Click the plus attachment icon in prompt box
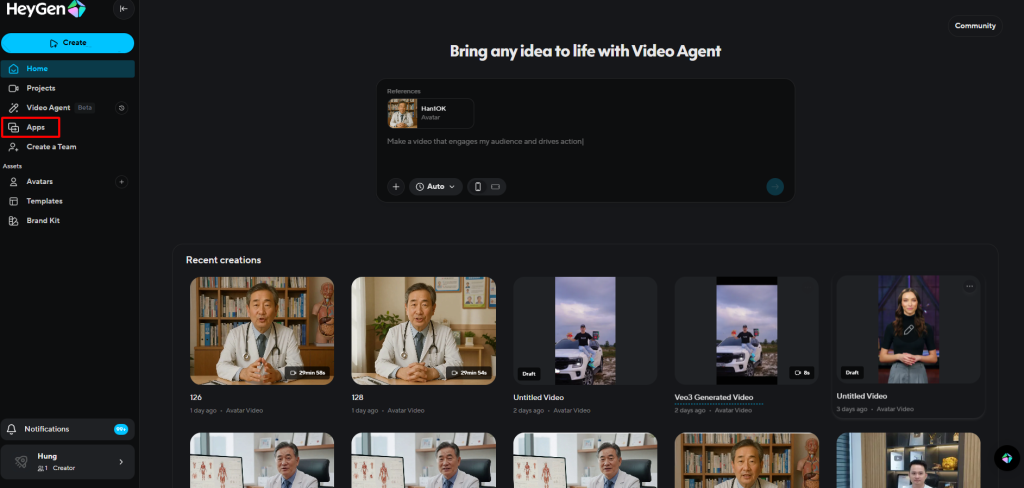The image size is (1024, 488). tap(395, 186)
